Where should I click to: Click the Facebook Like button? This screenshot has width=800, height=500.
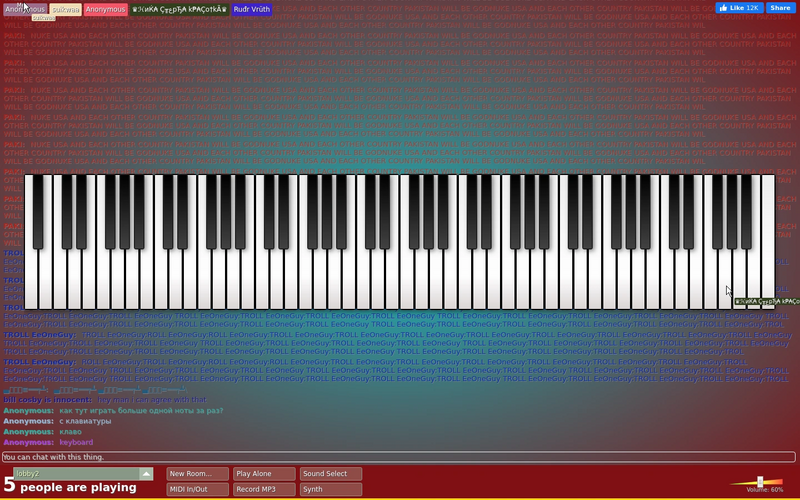coord(739,8)
